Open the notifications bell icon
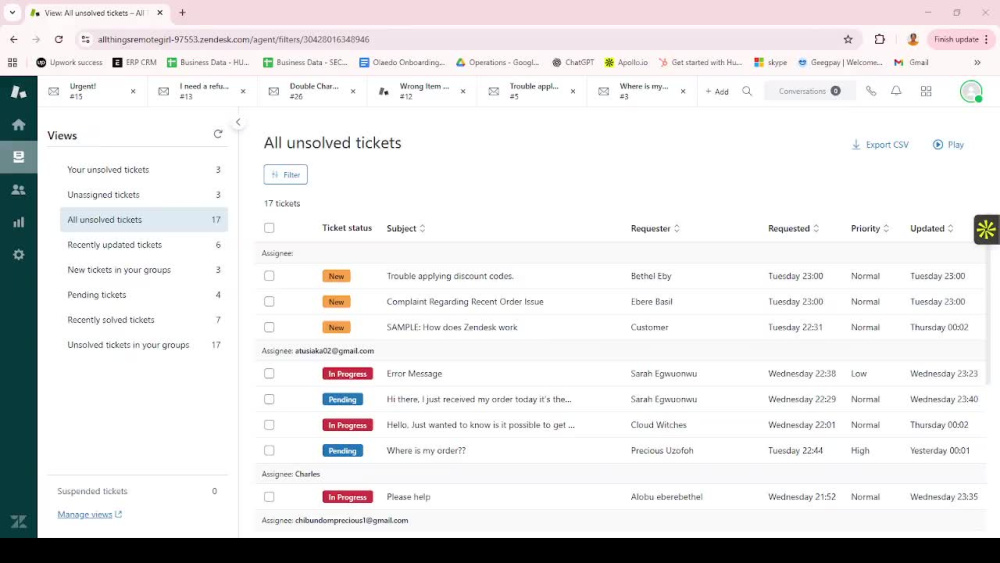Viewport: 1000px width, 563px height. (896, 91)
